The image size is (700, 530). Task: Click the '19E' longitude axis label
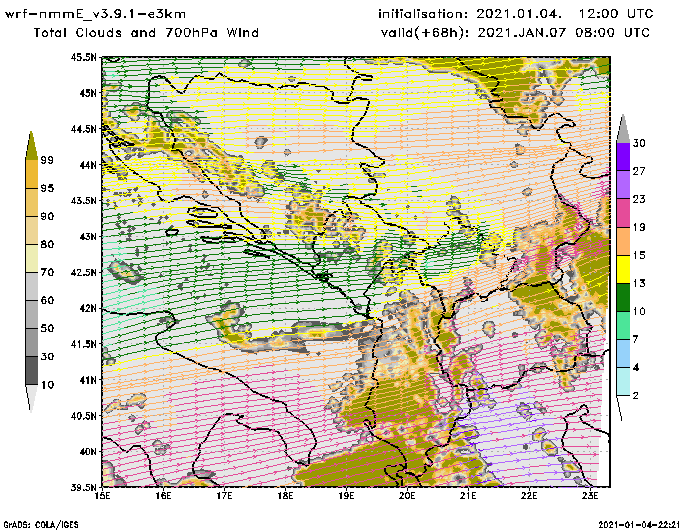[346, 496]
